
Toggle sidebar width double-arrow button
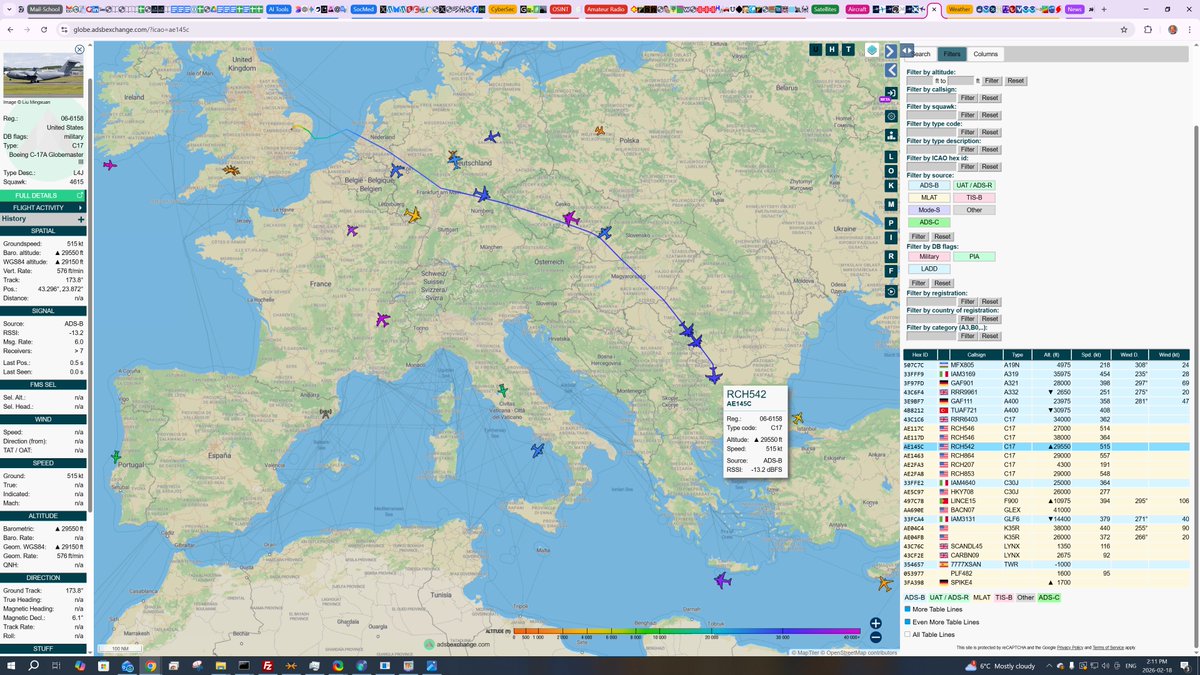(x=907, y=50)
